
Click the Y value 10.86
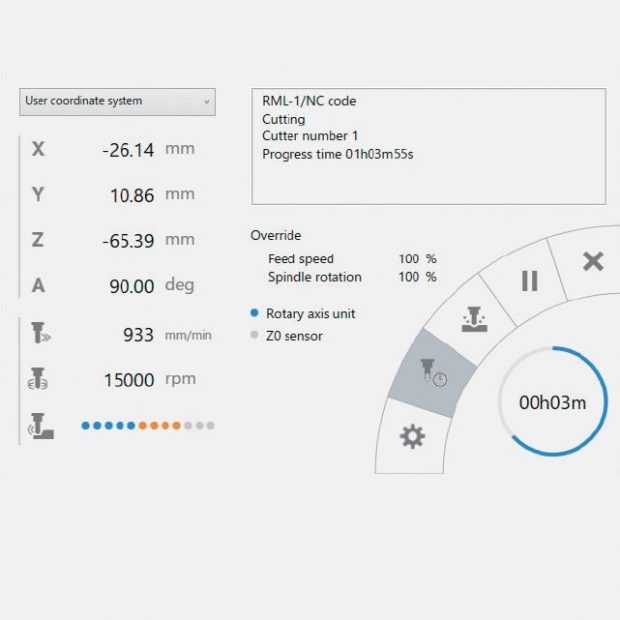tap(132, 195)
